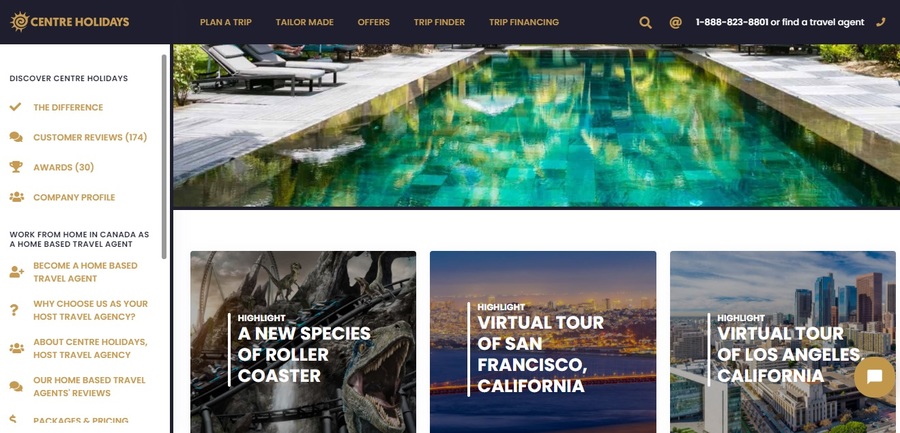Click the search magnifier icon in header
The image size is (900, 433).
click(645, 22)
